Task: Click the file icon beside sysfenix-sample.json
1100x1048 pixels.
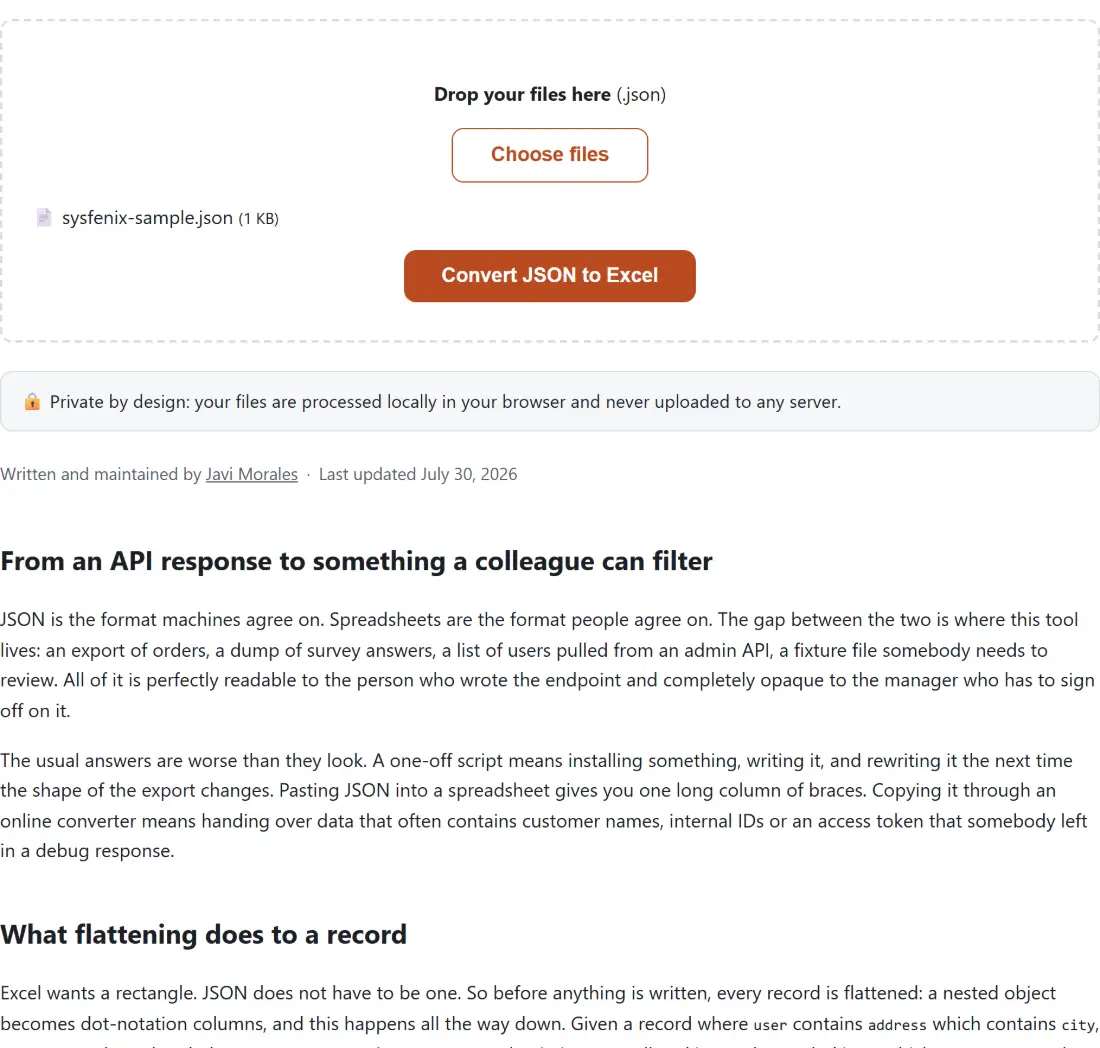Action: 44,218
